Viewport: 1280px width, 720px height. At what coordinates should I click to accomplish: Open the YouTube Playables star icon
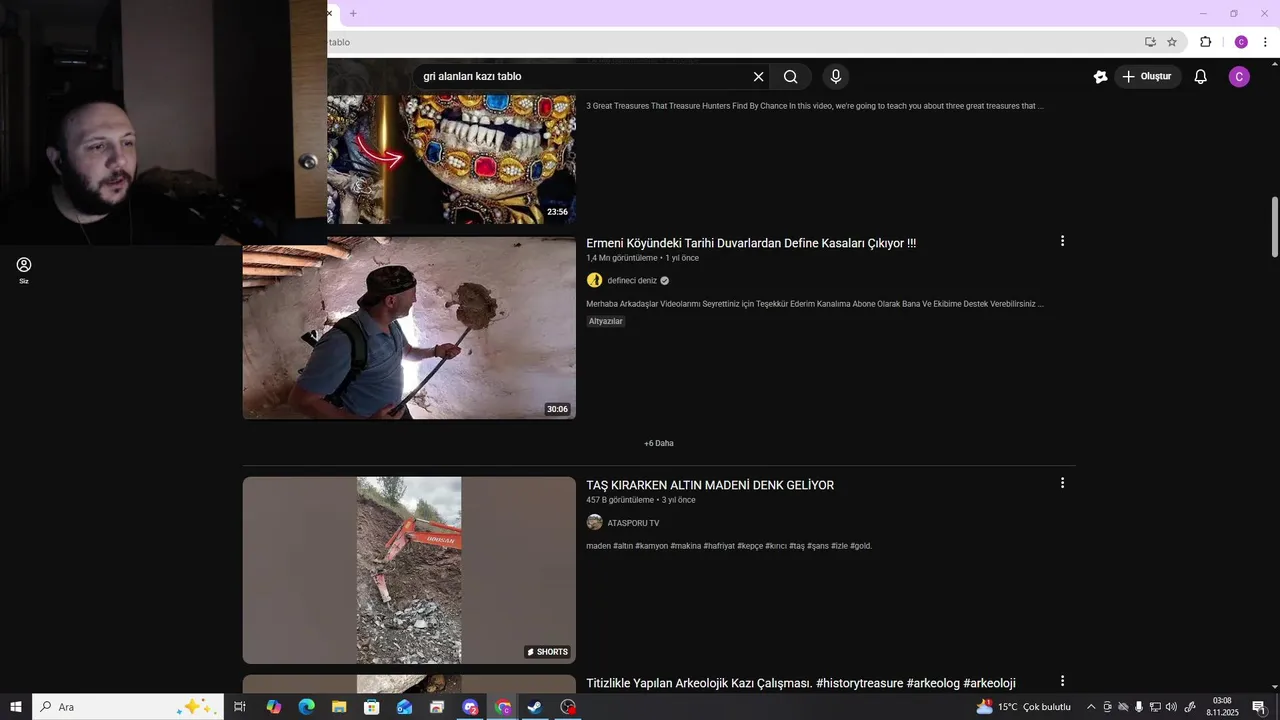(1100, 77)
